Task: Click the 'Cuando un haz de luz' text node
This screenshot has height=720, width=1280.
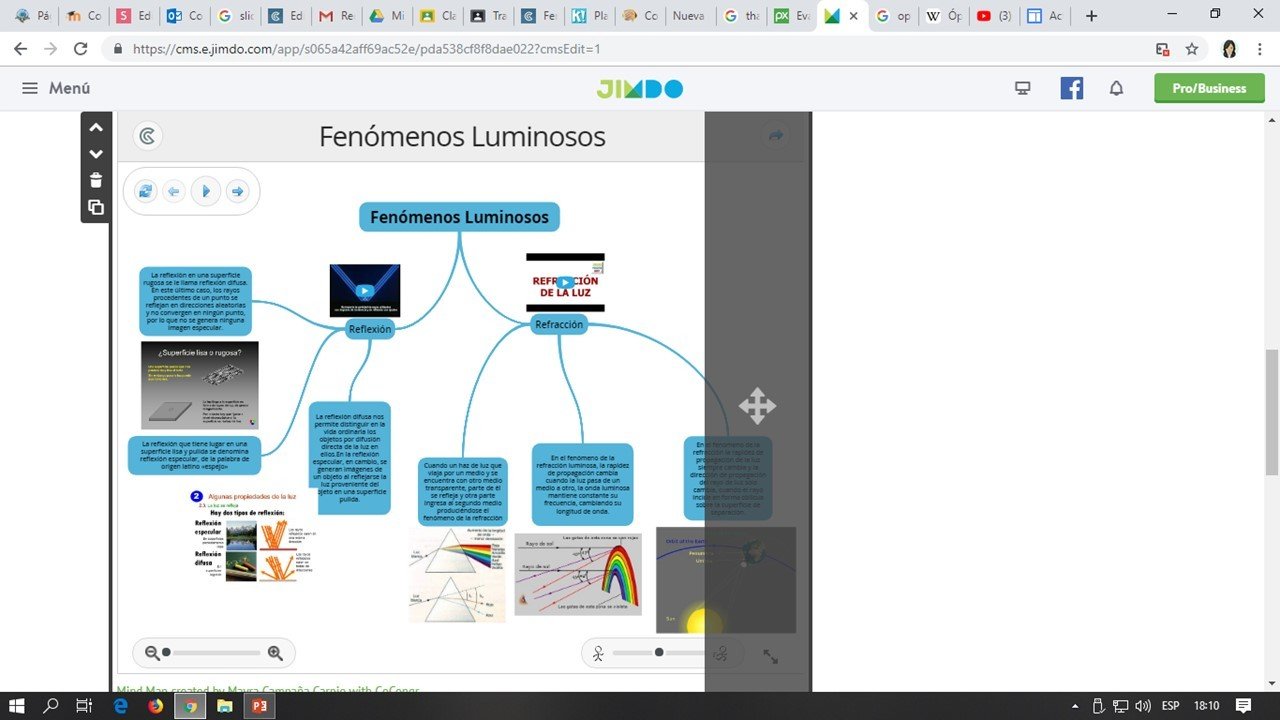Action: coord(462,492)
